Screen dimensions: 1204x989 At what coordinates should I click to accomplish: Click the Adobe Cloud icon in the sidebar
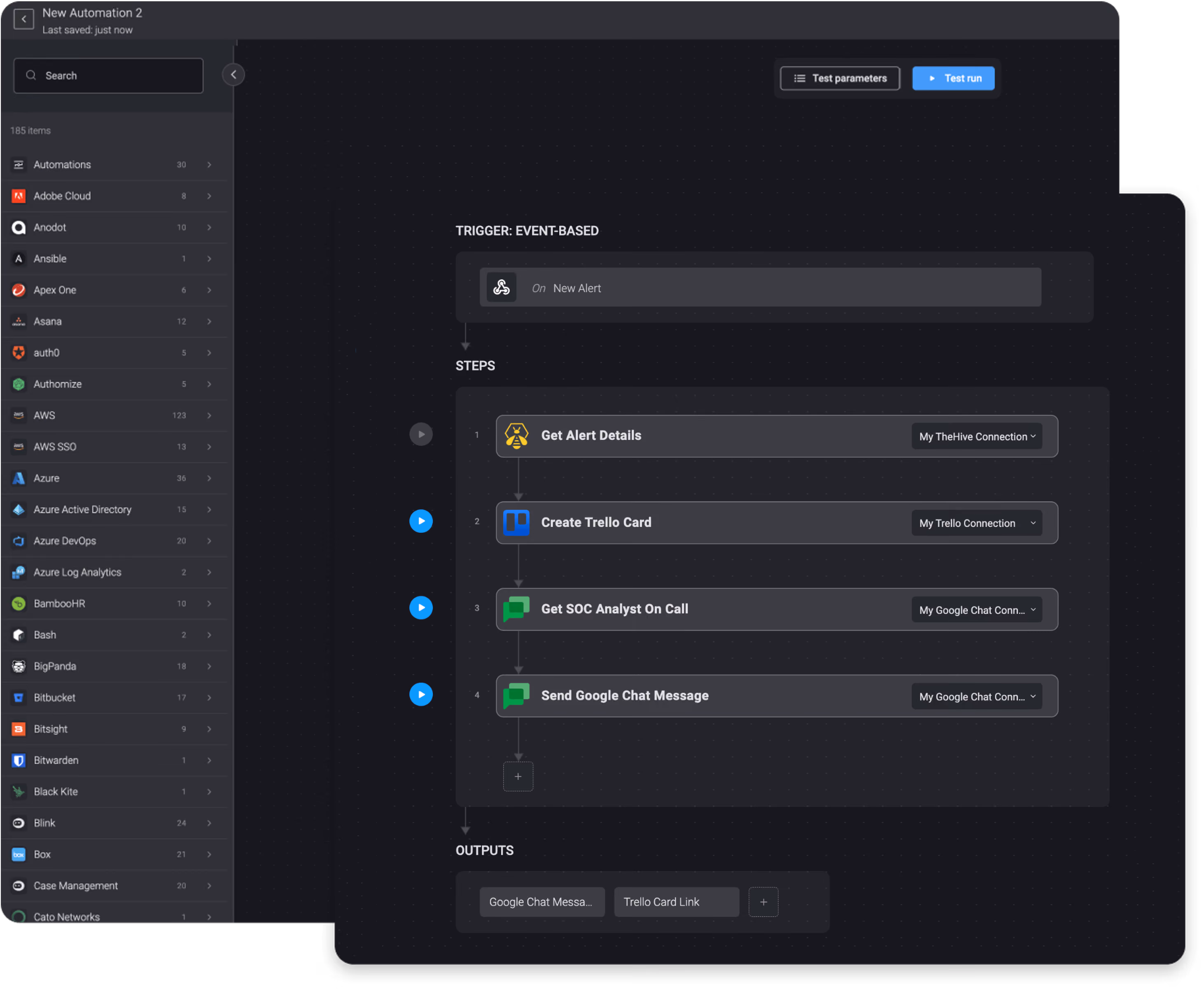click(19, 196)
